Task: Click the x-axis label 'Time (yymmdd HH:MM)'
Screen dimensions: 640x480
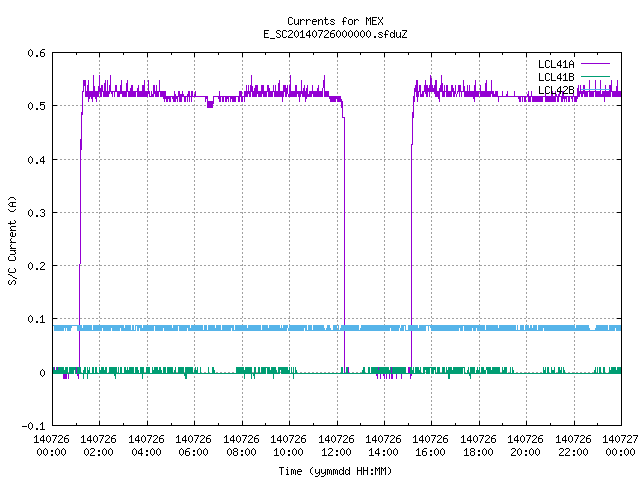Action: (335, 471)
